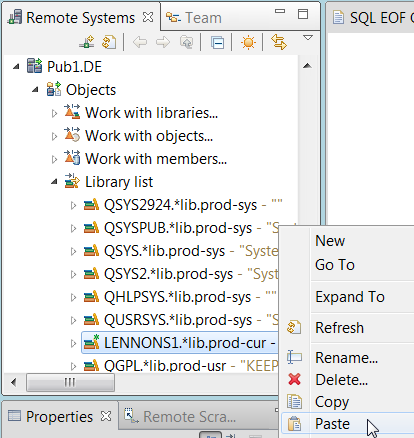
Task: Click the move up one level icon
Action: (187, 42)
